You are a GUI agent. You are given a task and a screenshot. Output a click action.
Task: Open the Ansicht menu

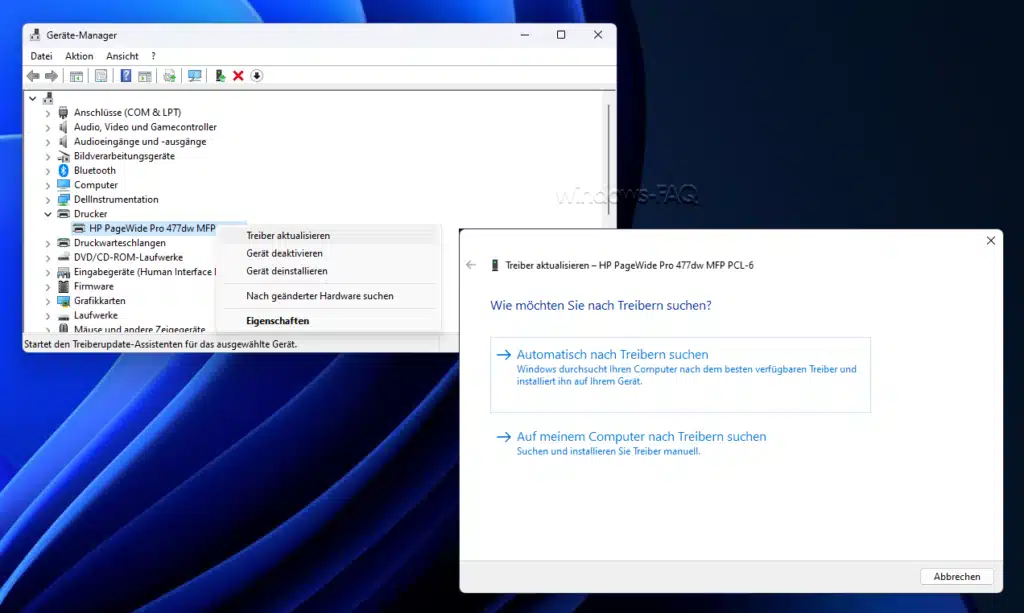(x=122, y=56)
